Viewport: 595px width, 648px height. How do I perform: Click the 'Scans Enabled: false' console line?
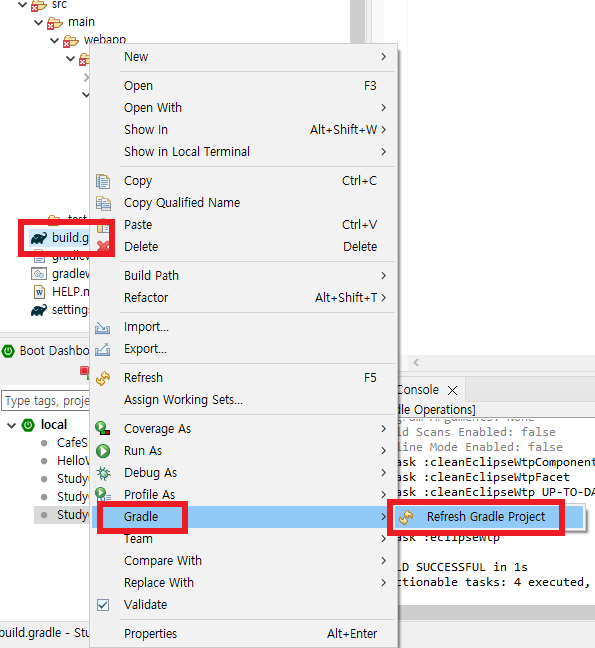pyautogui.click(x=486, y=432)
